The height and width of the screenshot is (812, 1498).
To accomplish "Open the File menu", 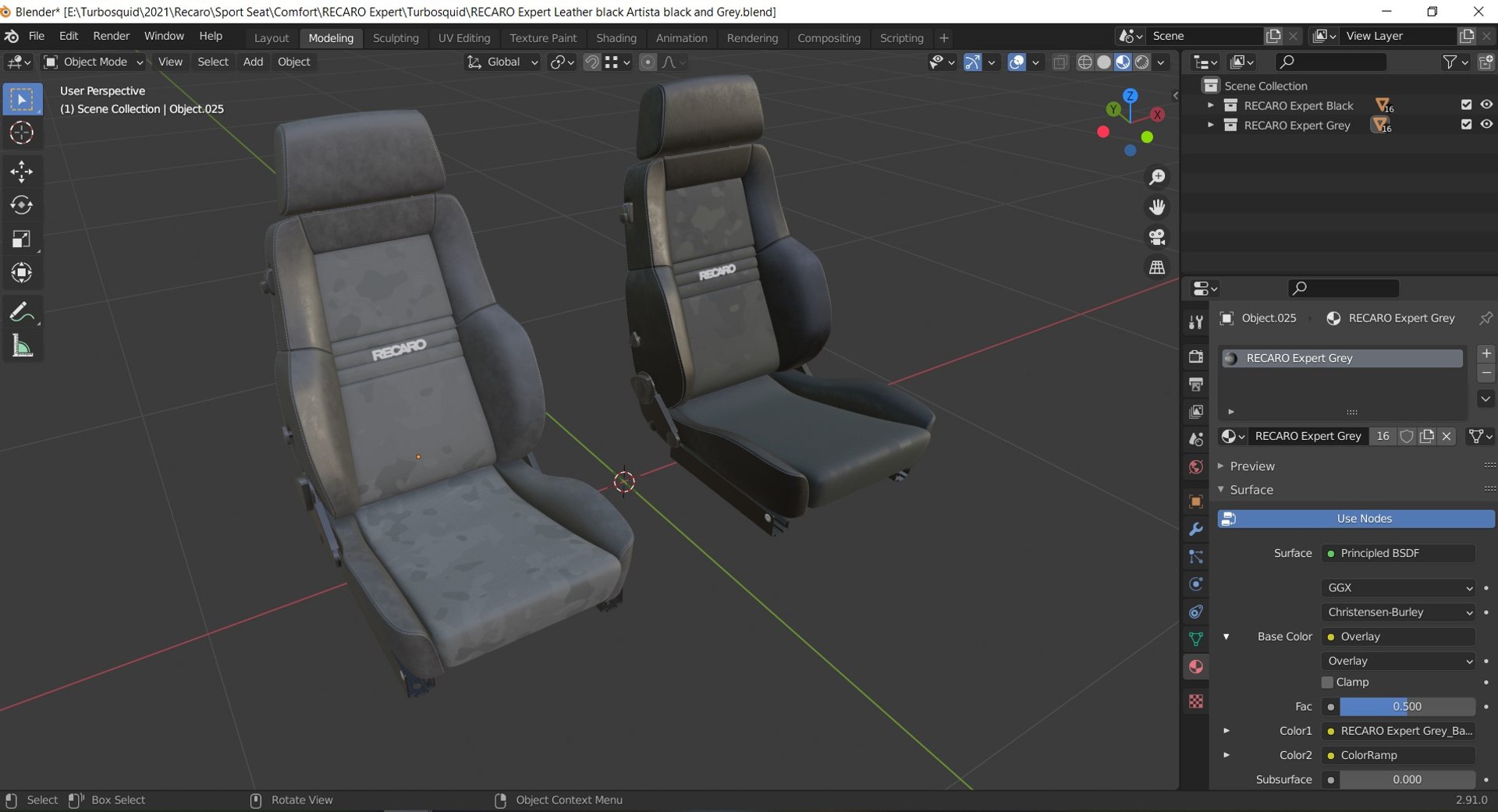I will tap(37, 36).
